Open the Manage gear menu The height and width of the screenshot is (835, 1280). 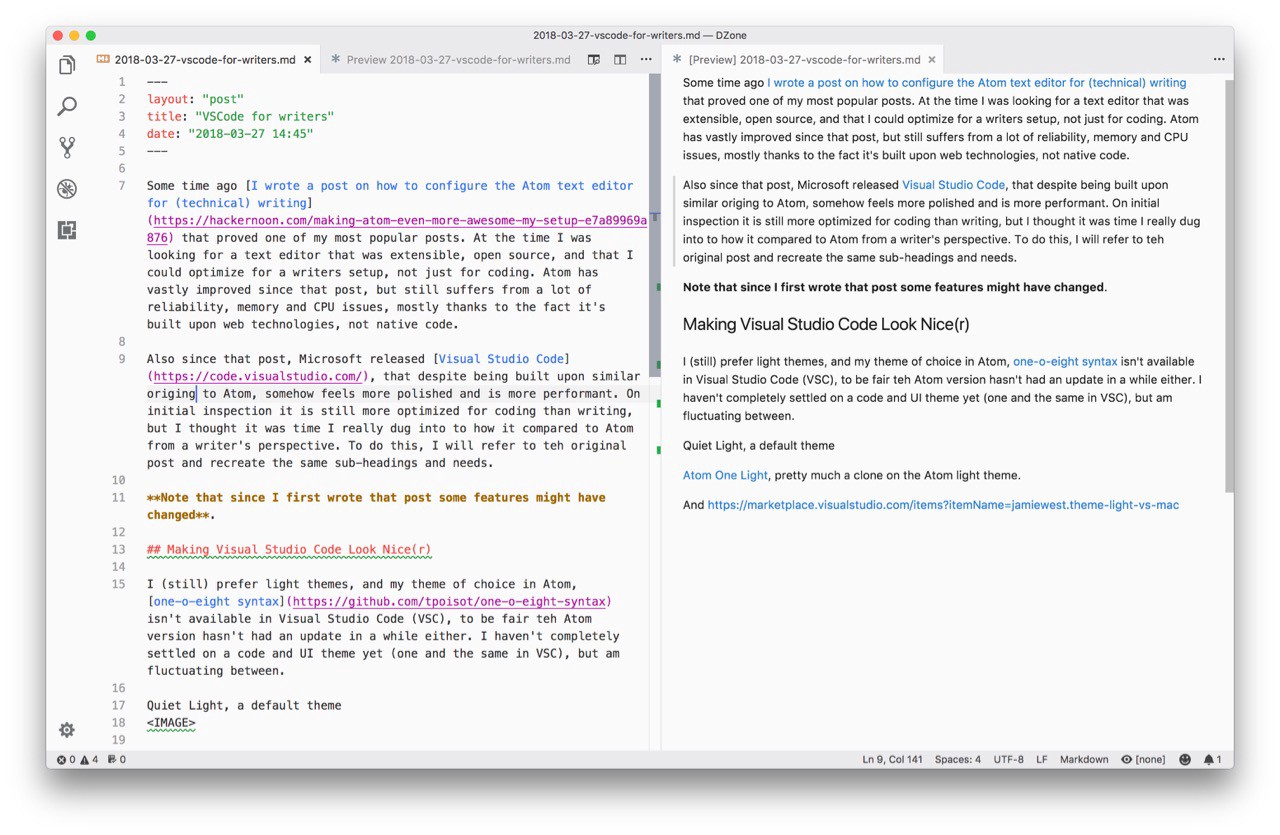pos(67,730)
